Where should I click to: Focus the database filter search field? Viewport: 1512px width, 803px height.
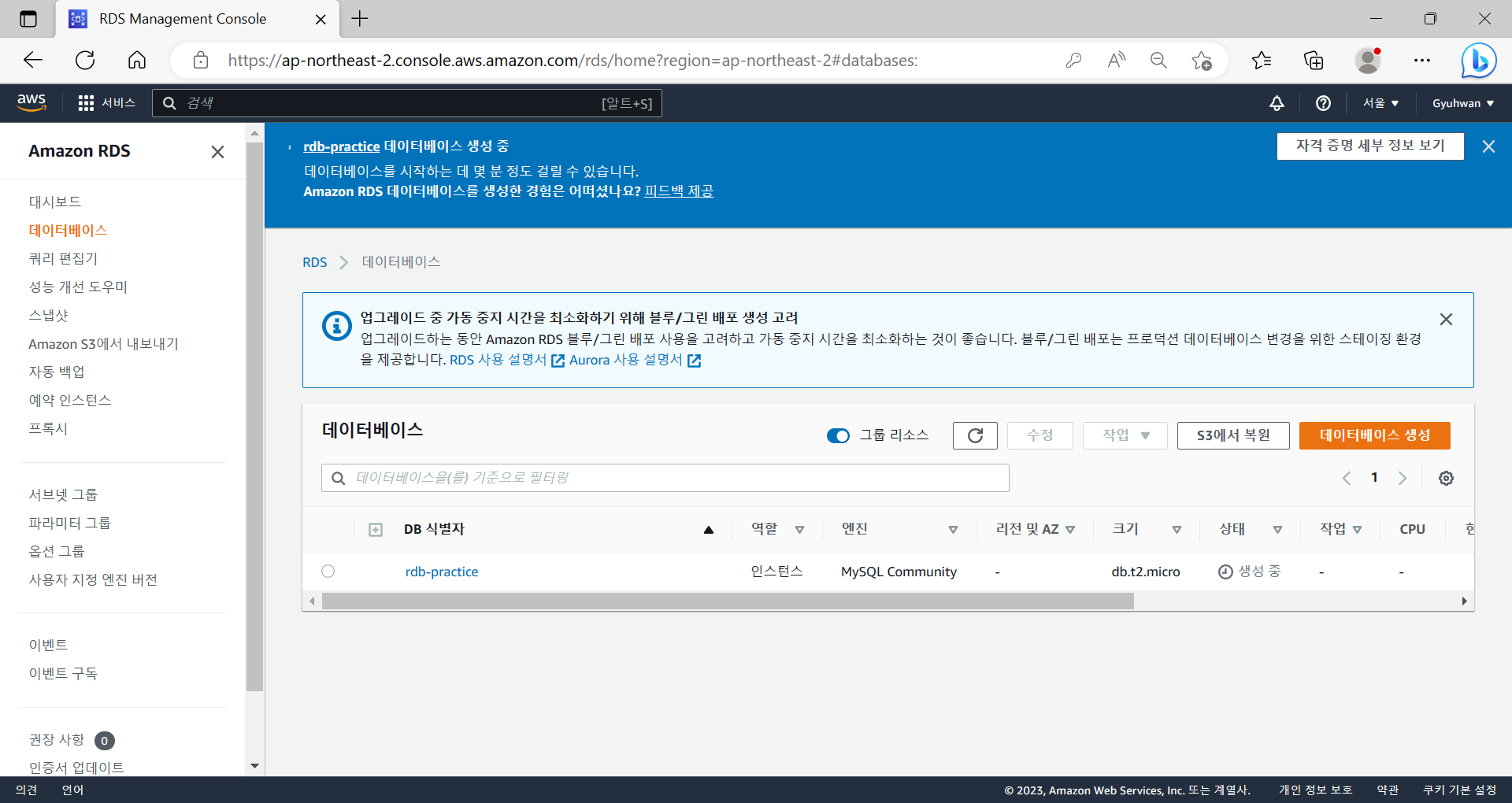(665, 478)
